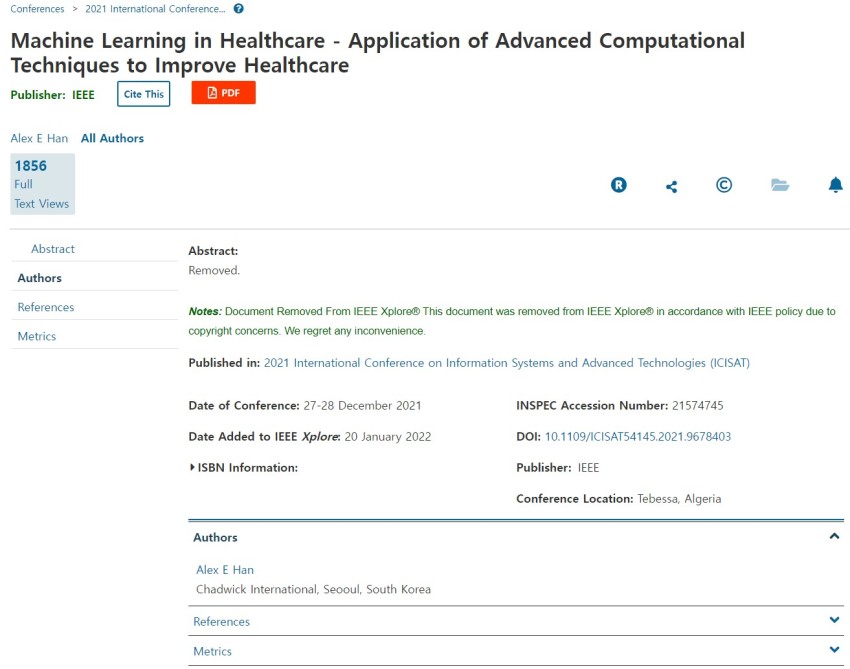
Task: Click the share icon
Action: [671, 186]
